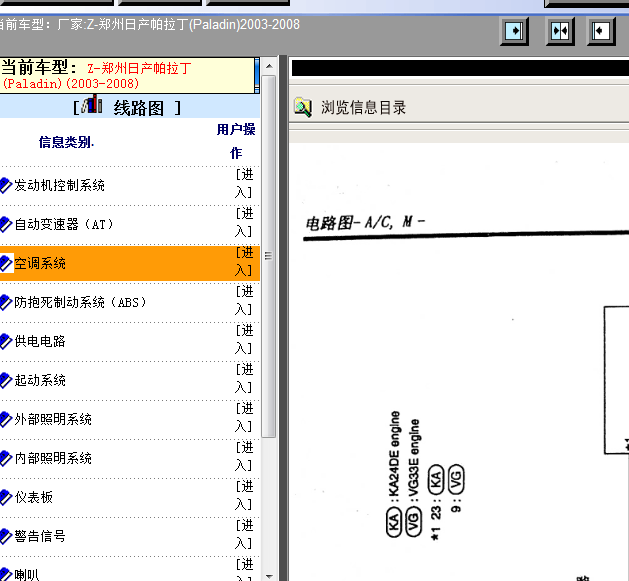The width and height of the screenshot is (629, 581).
Task: Open 内部照明系统 via its [进入] link
Action: point(244,456)
